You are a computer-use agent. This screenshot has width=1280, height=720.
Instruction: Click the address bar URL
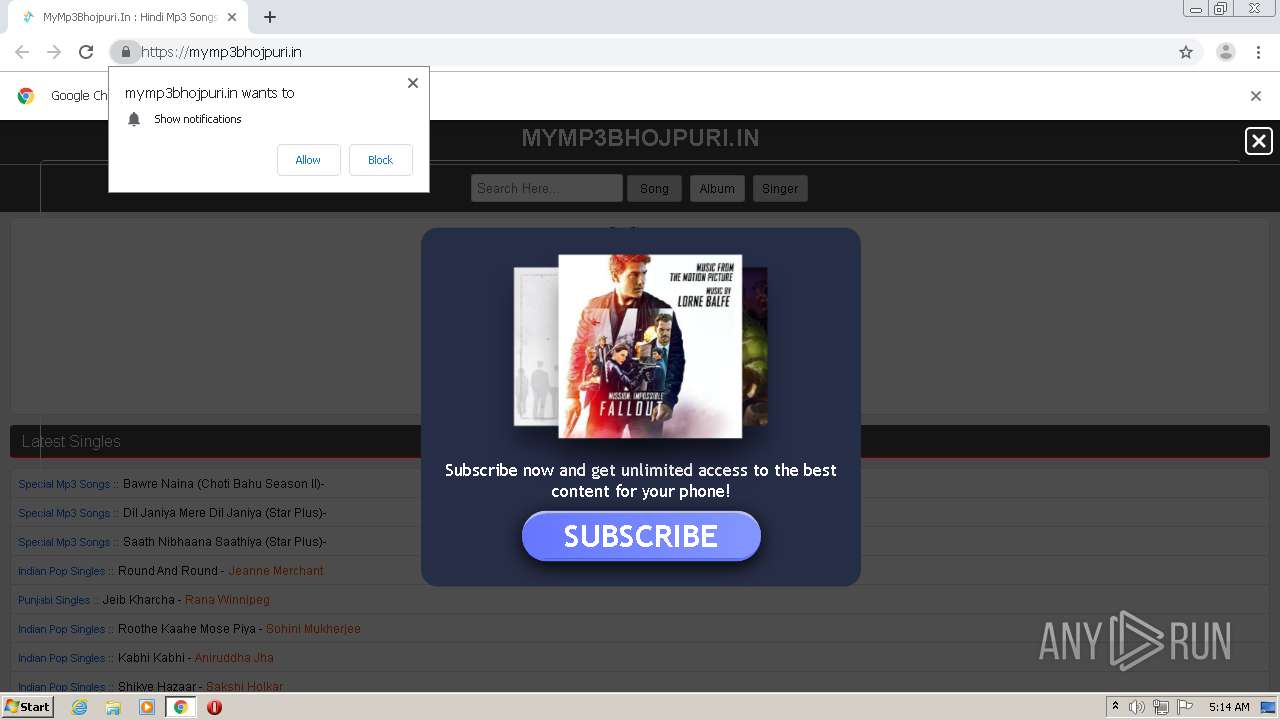click(221, 52)
